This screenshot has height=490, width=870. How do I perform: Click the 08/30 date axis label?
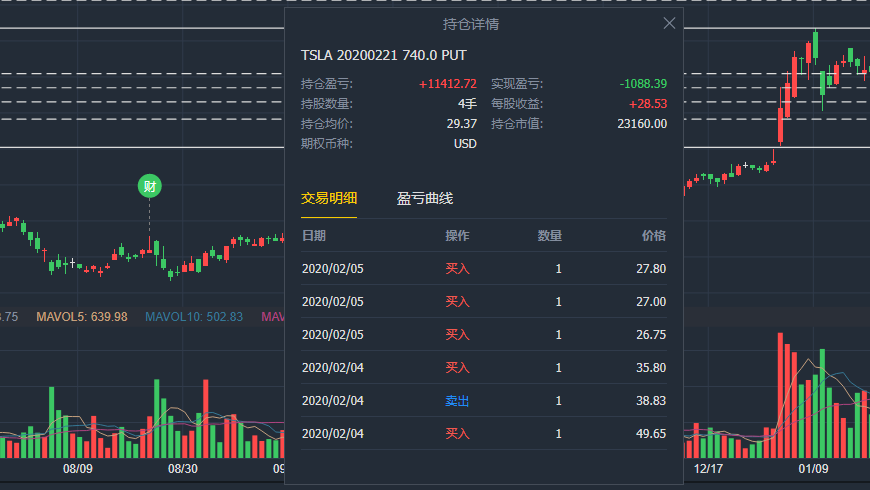click(183, 469)
